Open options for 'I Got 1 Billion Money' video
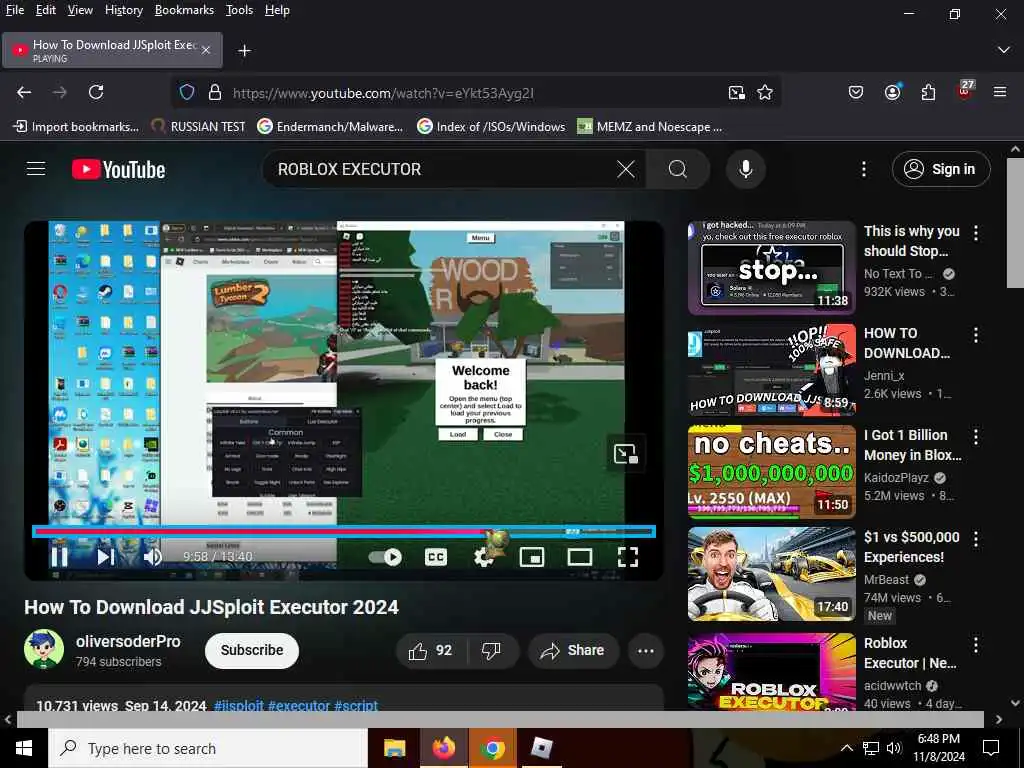 pos(976,437)
